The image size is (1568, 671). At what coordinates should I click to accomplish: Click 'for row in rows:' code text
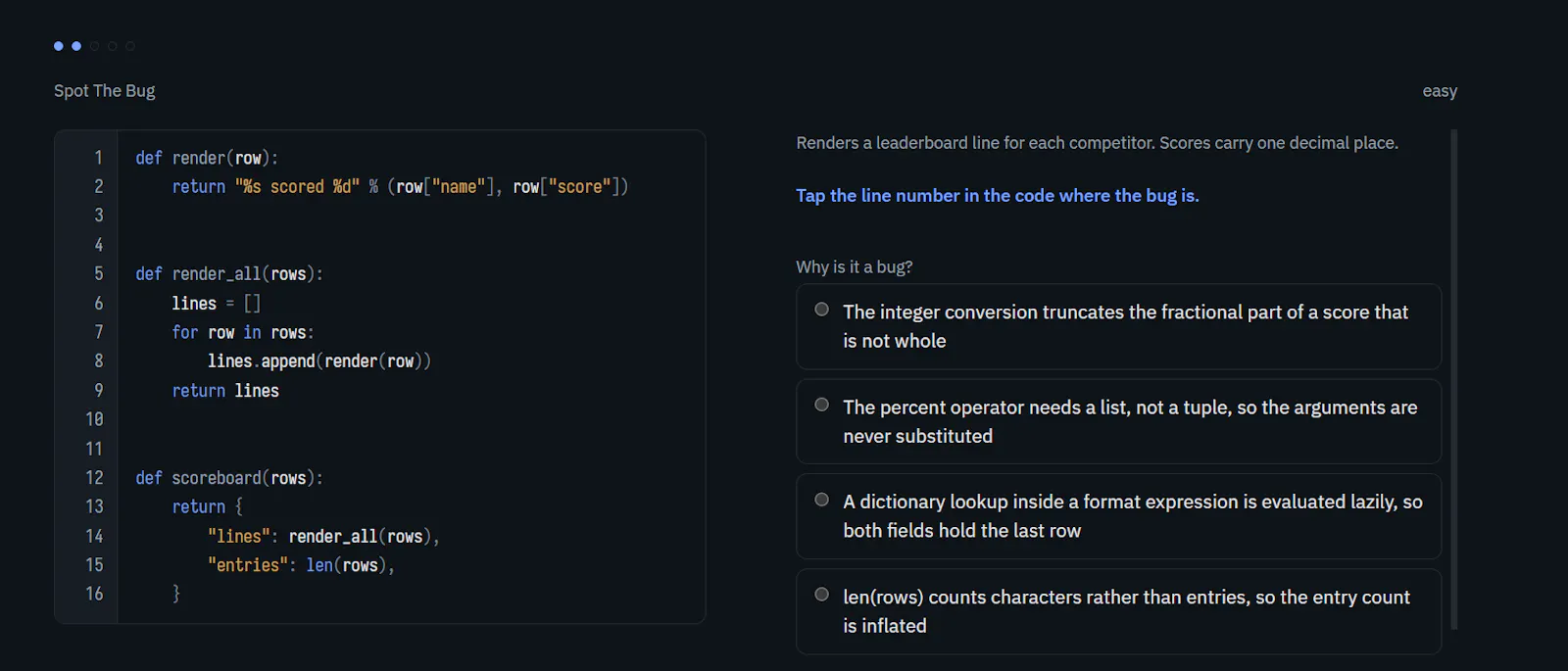(x=243, y=332)
